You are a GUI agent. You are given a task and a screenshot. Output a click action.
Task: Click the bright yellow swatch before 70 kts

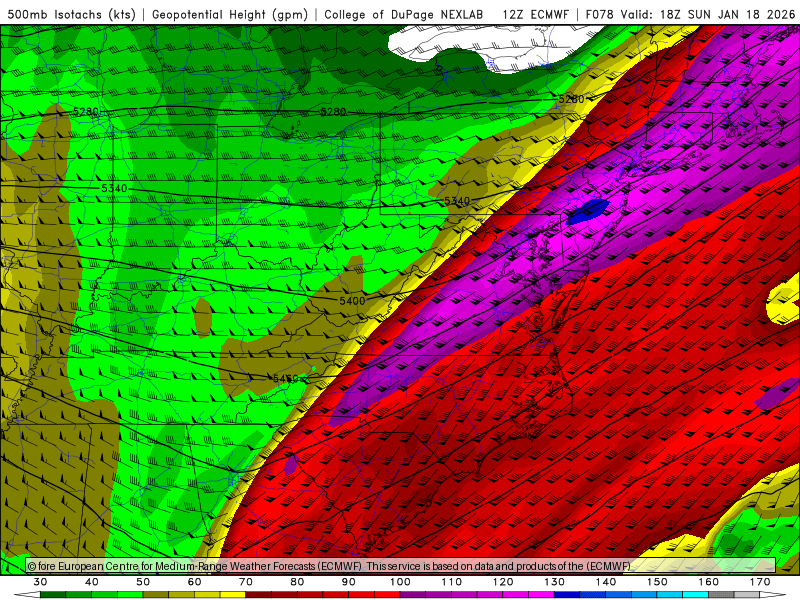click(233, 595)
